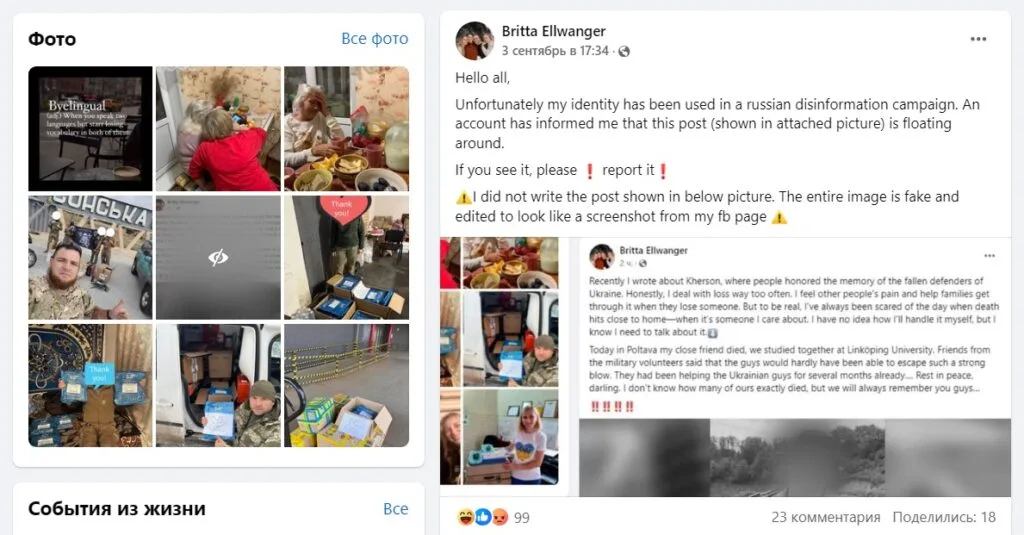Open 'Все' link beside События из жизни
The image size is (1024, 535).
(396, 509)
